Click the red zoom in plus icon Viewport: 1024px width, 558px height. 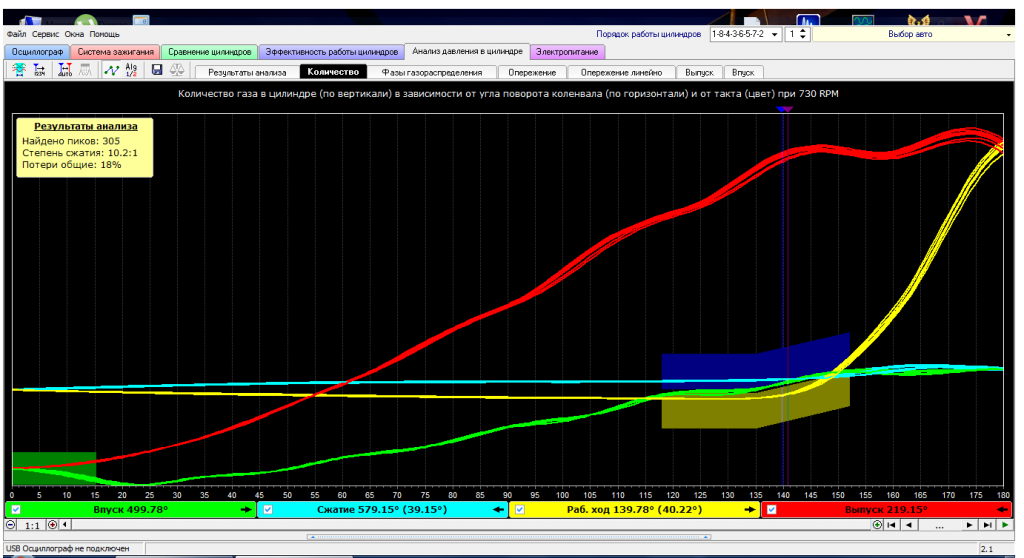click(x=52, y=525)
